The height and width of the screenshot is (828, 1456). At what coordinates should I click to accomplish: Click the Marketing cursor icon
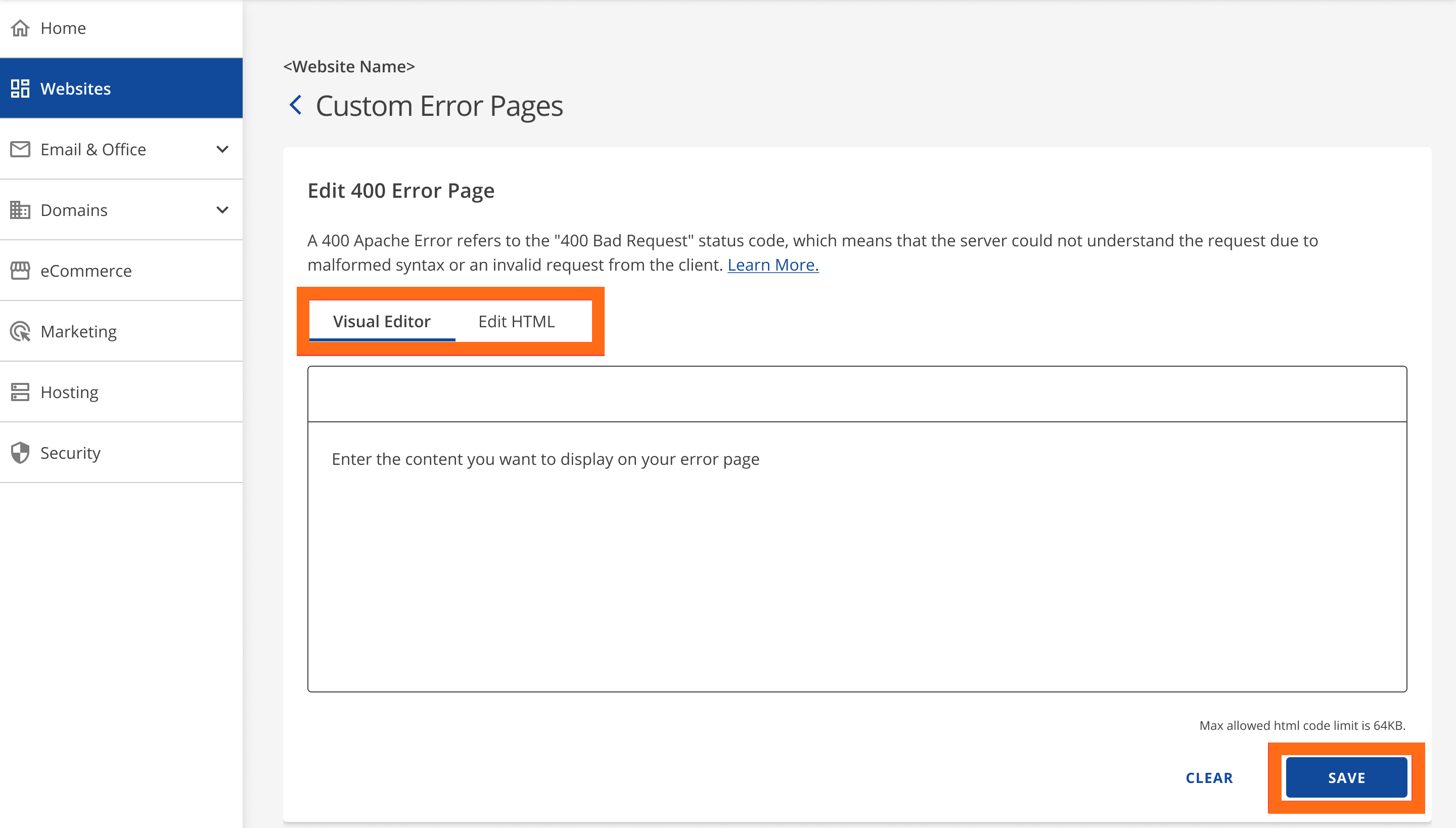pyautogui.click(x=20, y=331)
